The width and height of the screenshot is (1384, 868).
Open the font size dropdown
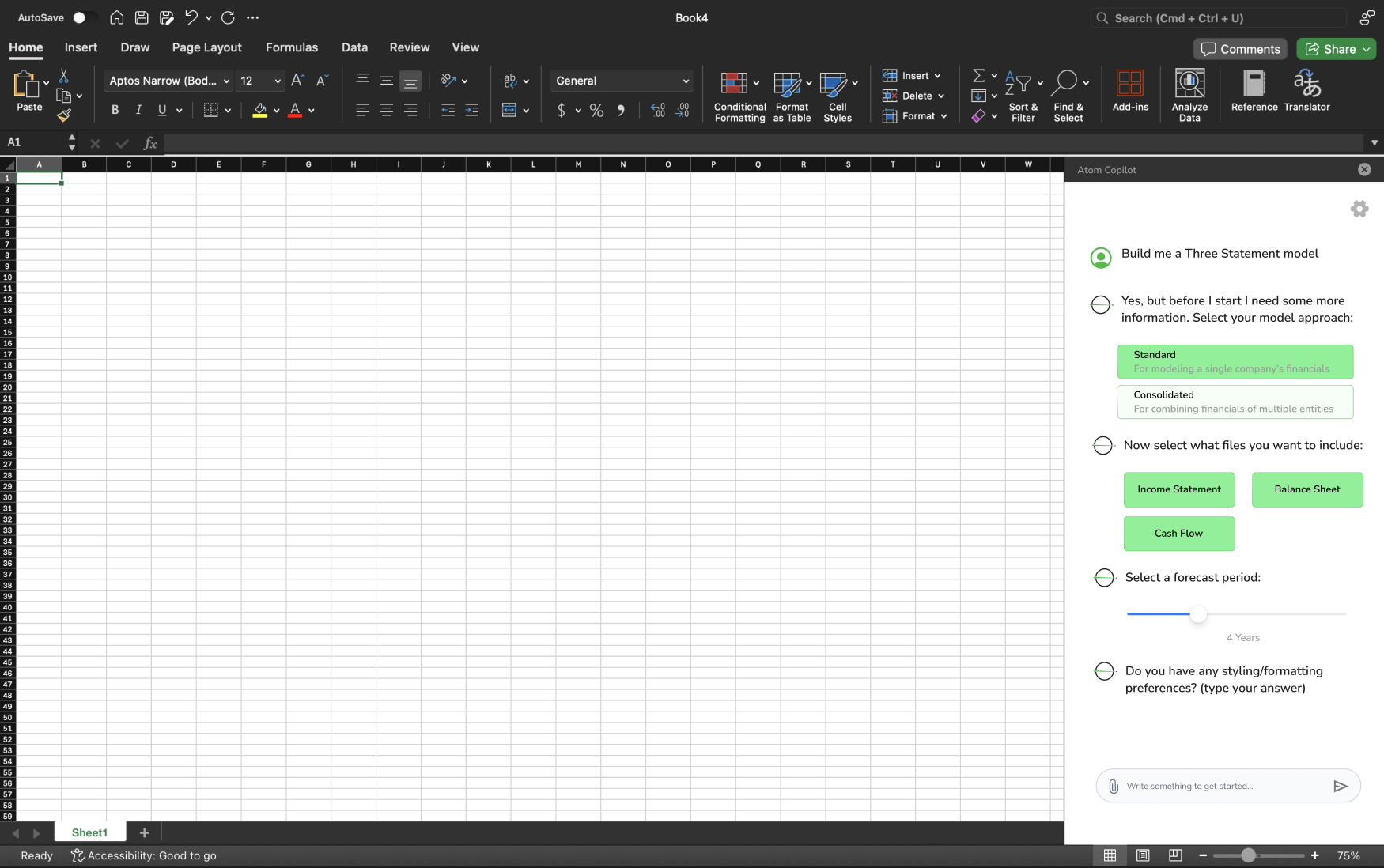pyautogui.click(x=278, y=81)
